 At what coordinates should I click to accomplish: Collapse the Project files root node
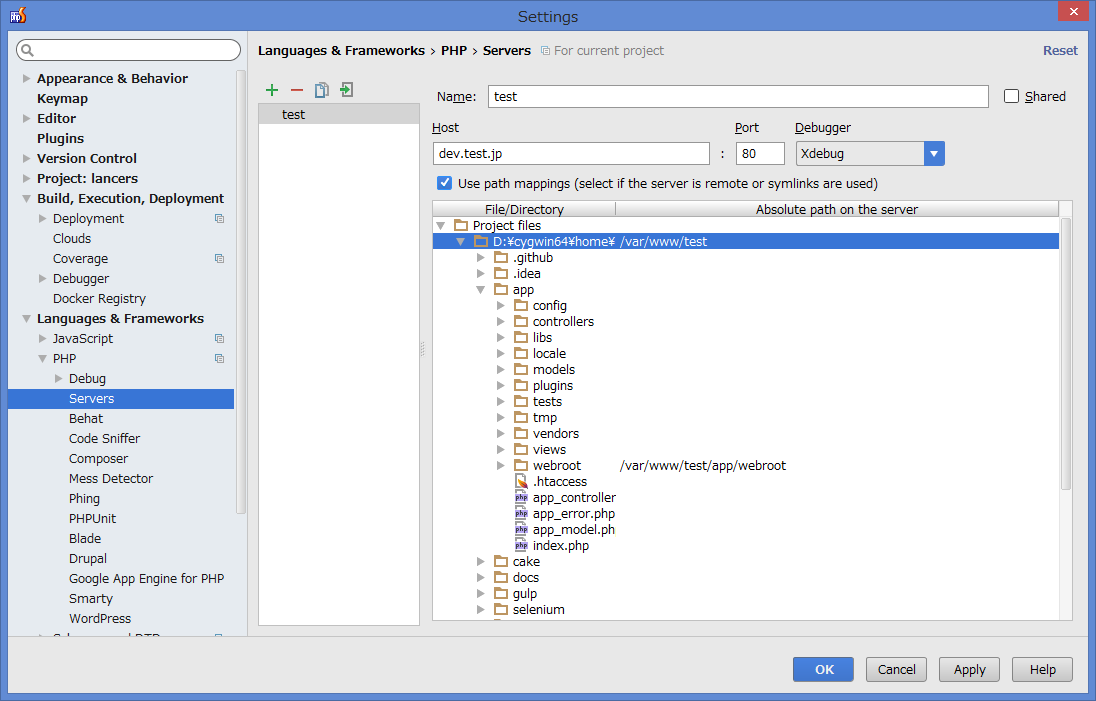click(x=441, y=226)
